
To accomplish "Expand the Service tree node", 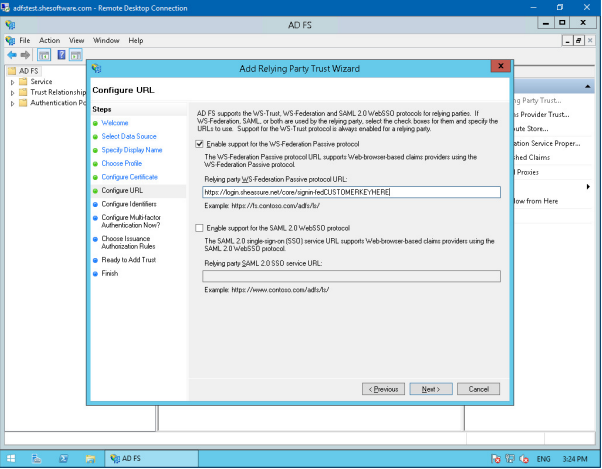I will click(x=12, y=82).
